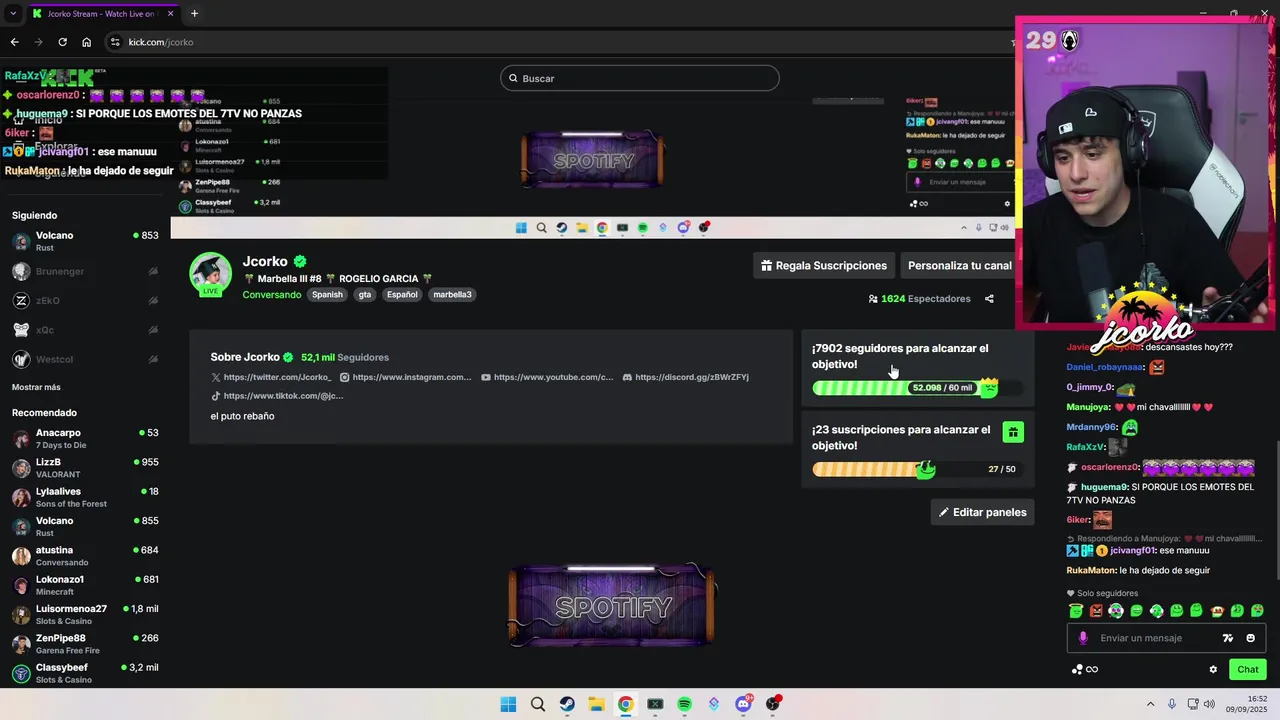Open Anacarpo in Recomendado list

tap(85, 439)
